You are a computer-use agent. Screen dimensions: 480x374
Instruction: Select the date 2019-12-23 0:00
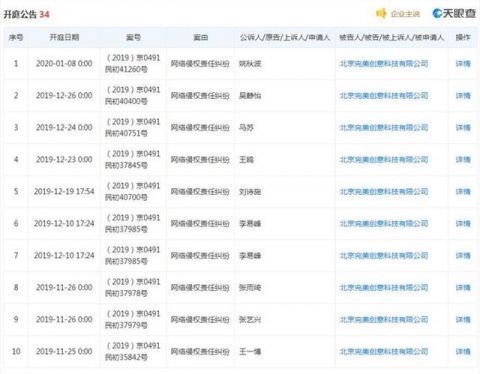coord(64,160)
